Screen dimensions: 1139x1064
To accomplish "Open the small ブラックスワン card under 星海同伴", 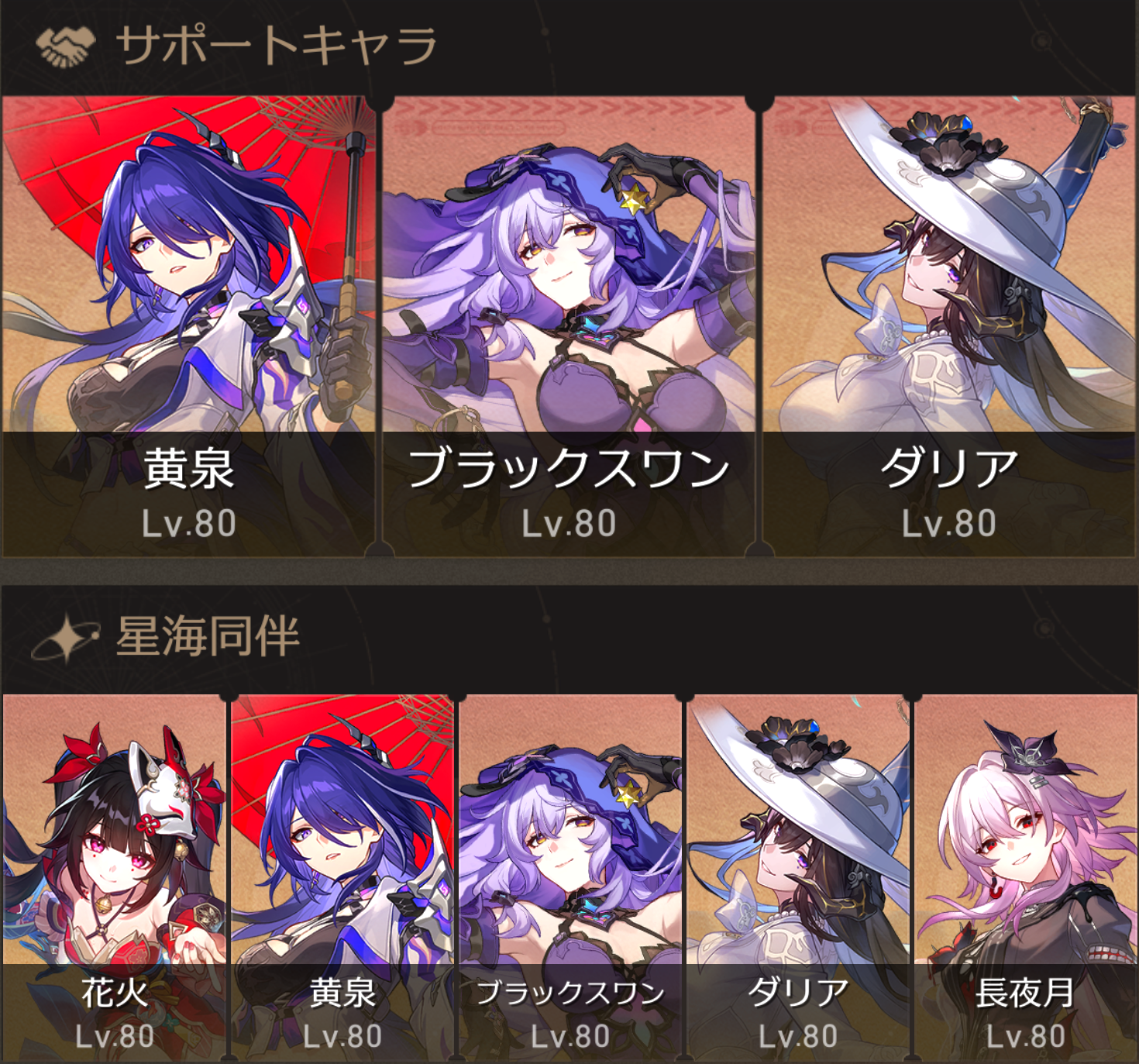I will coord(570,877).
